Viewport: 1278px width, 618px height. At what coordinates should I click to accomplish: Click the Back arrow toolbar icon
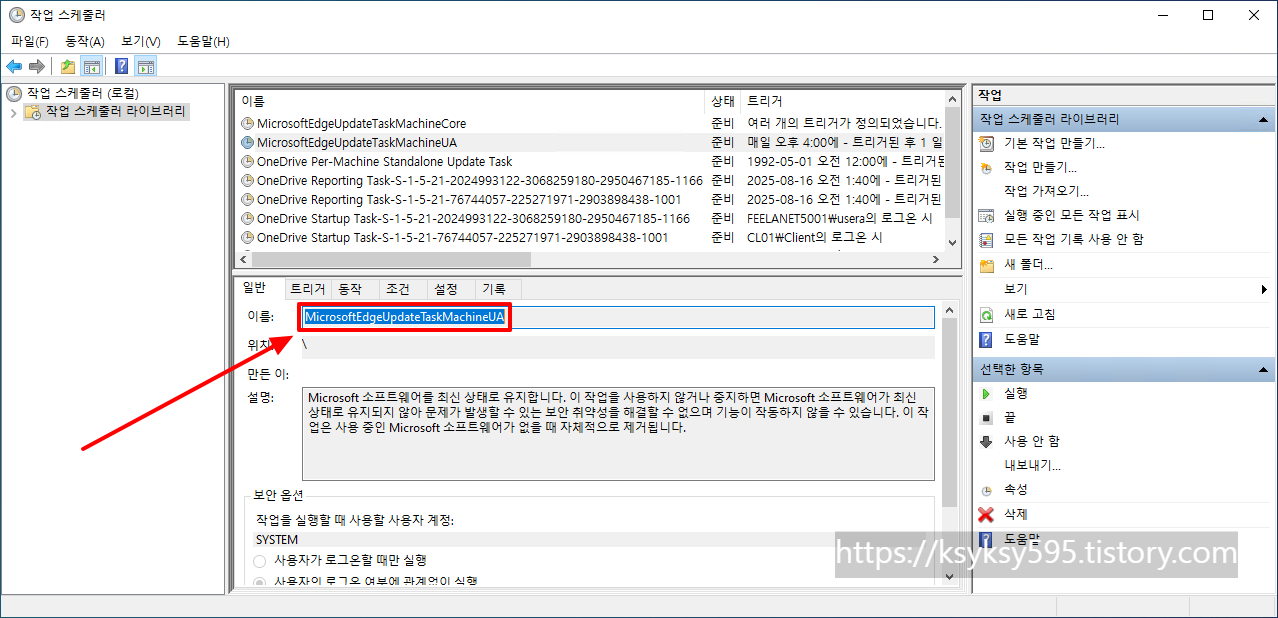coord(14,66)
